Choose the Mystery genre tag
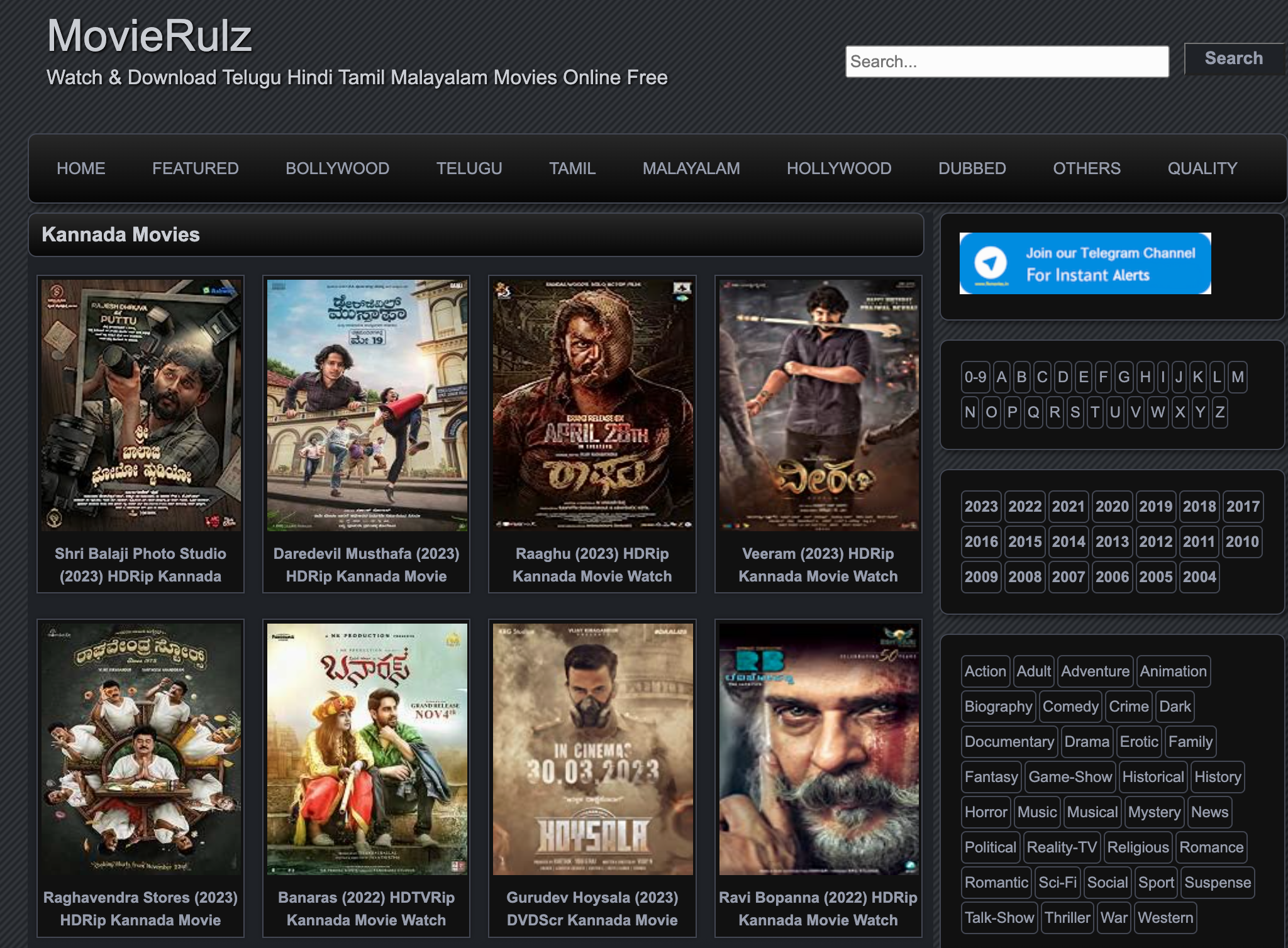1288x948 pixels. point(1154,812)
